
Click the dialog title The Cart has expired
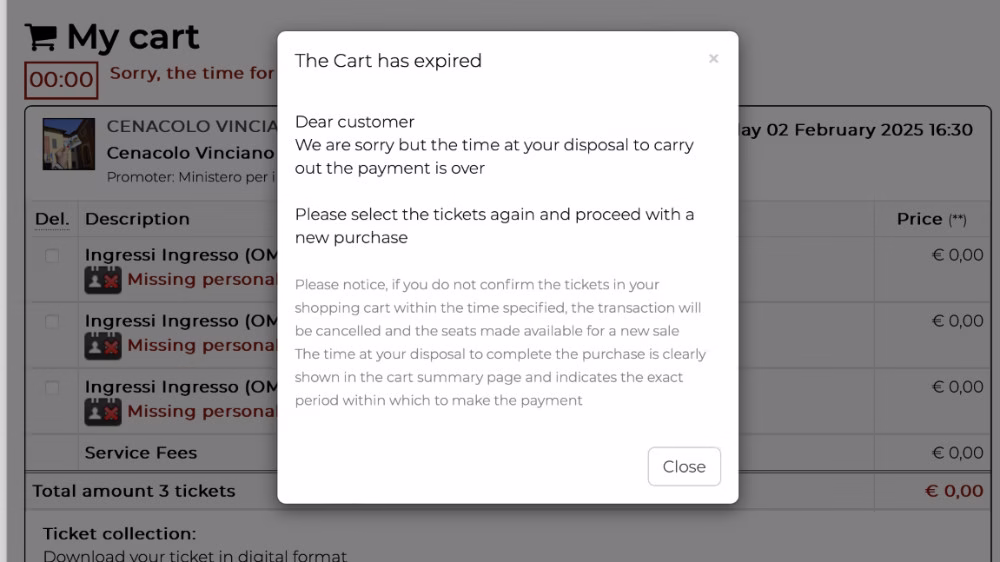pyautogui.click(x=388, y=61)
